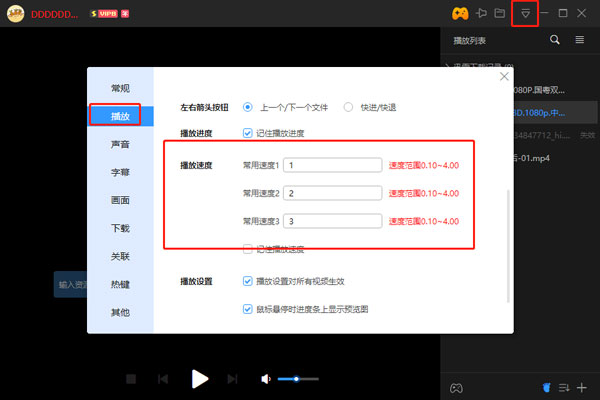Search the playlist with magnifier icon
The height and width of the screenshot is (400, 600).
click(554, 40)
